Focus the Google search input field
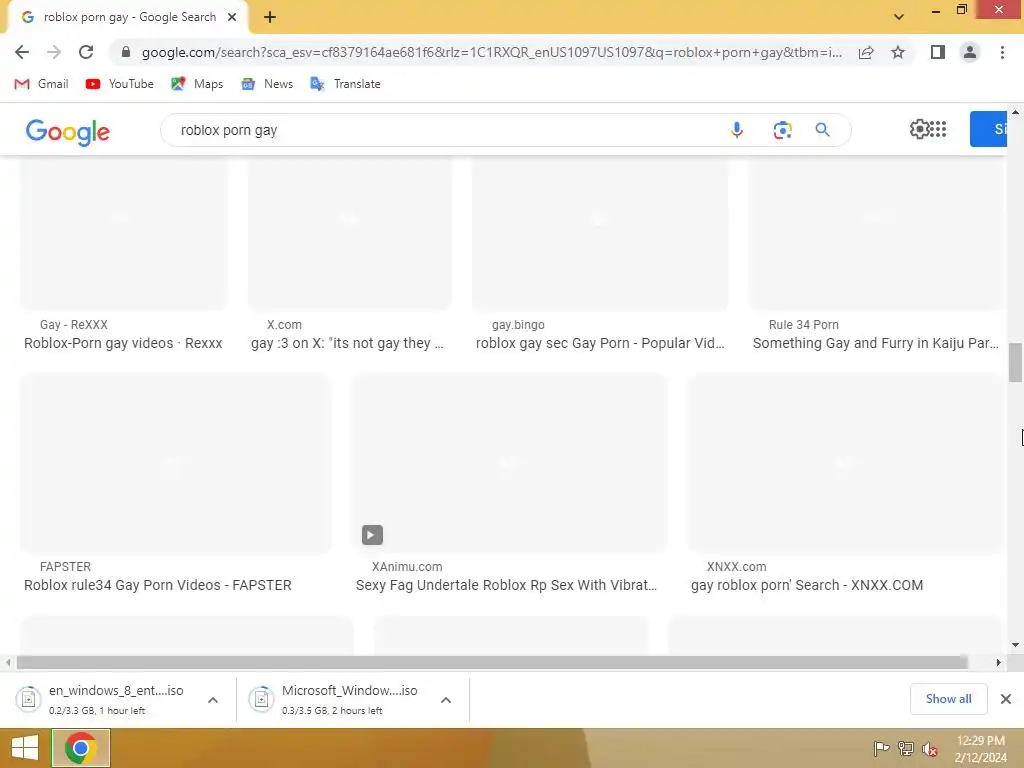The width and height of the screenshot is (1024, 768). click(444, 130)
